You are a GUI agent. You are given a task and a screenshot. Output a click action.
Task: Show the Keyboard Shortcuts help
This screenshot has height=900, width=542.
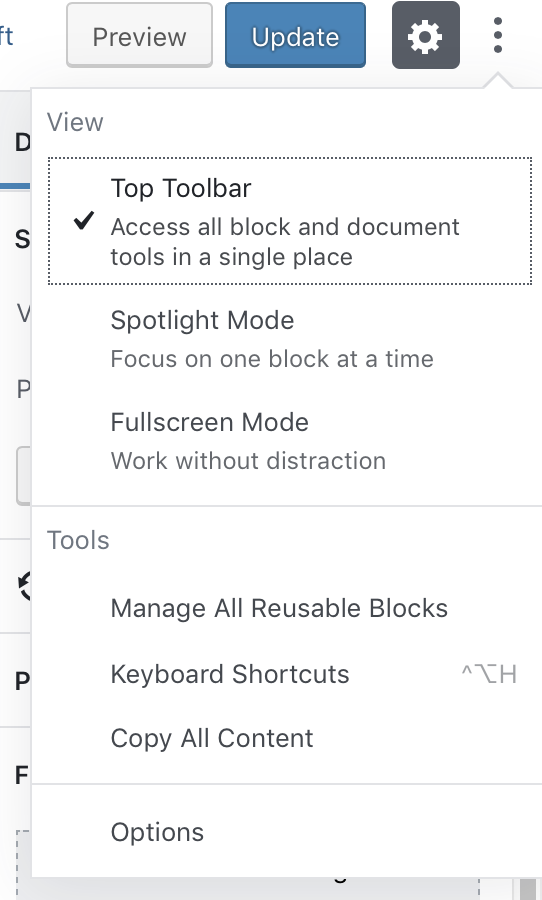coord(290,674)
